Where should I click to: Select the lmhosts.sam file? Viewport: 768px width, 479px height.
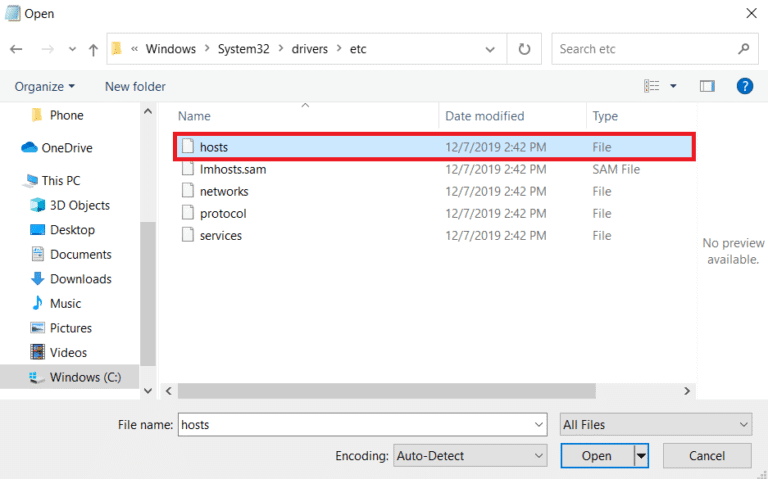[232, 169]
